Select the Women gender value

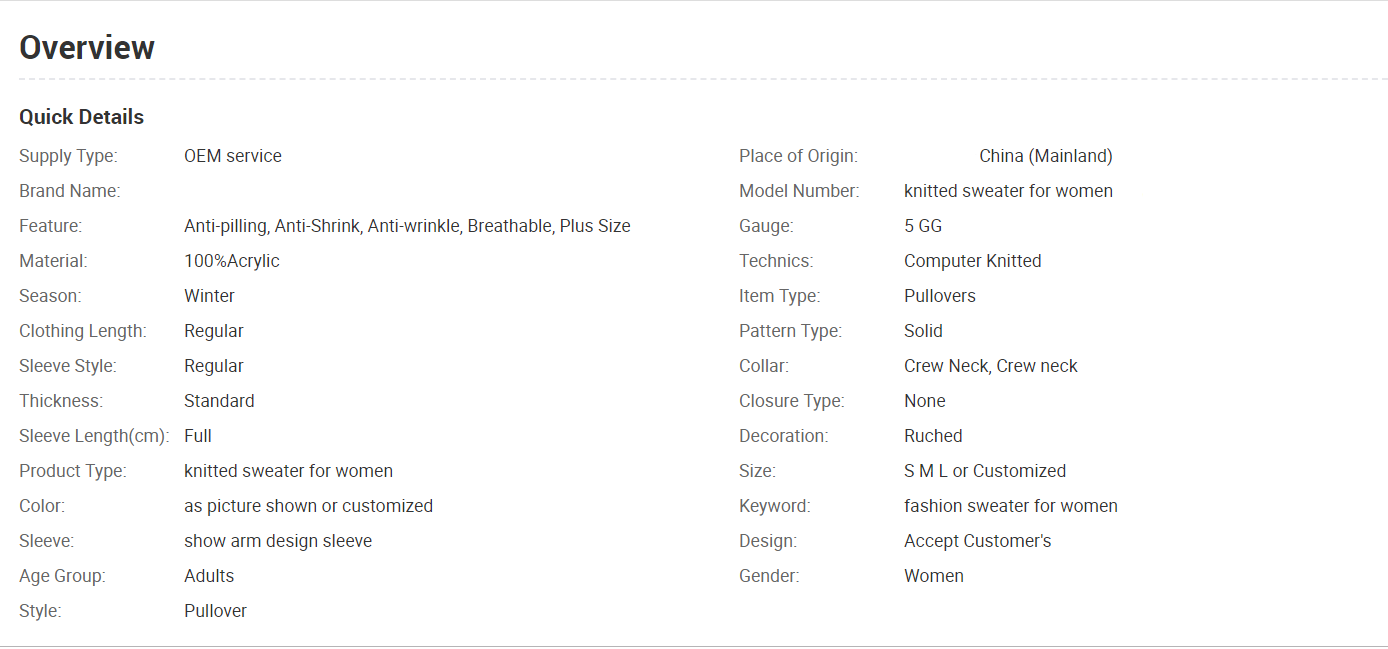tap(934, 576)
